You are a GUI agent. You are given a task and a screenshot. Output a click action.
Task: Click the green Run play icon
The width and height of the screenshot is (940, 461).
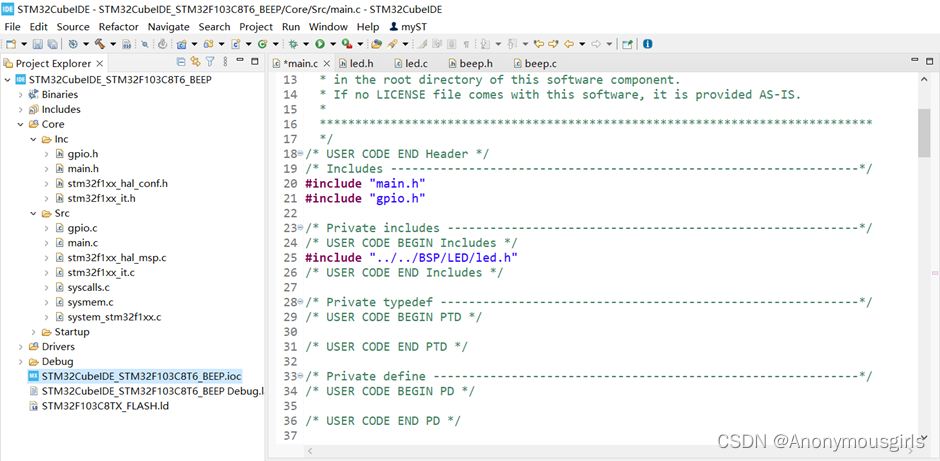320,44
